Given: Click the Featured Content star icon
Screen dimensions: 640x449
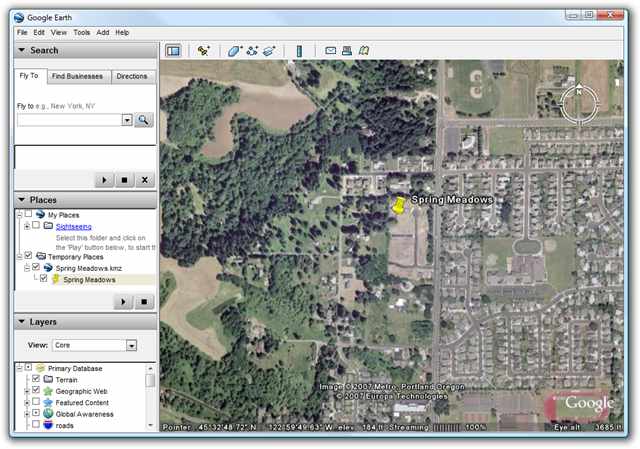Looking at the screenshot, I should (x=48, y=402).
